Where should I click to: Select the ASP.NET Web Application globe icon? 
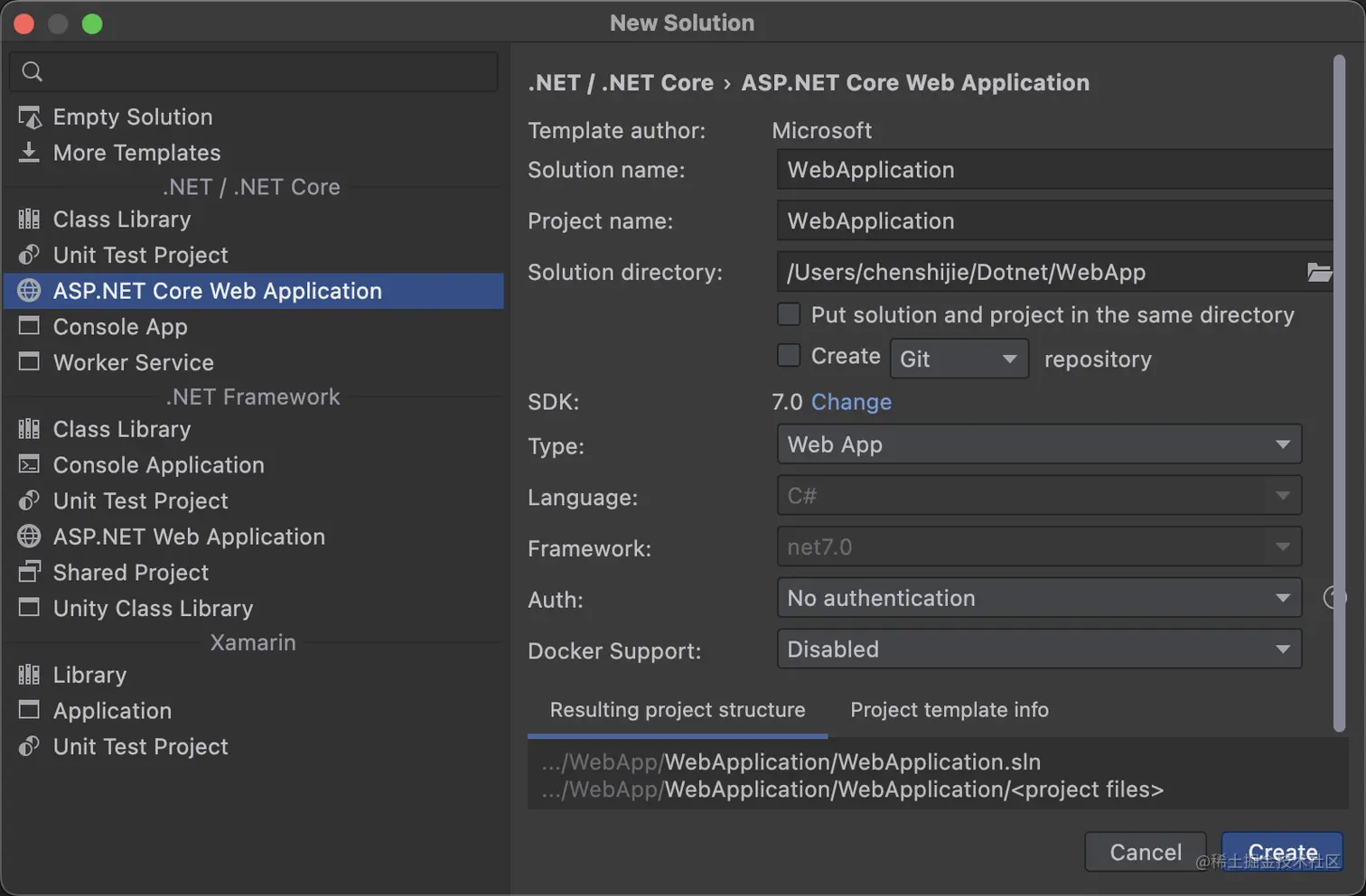click(30, 537)
